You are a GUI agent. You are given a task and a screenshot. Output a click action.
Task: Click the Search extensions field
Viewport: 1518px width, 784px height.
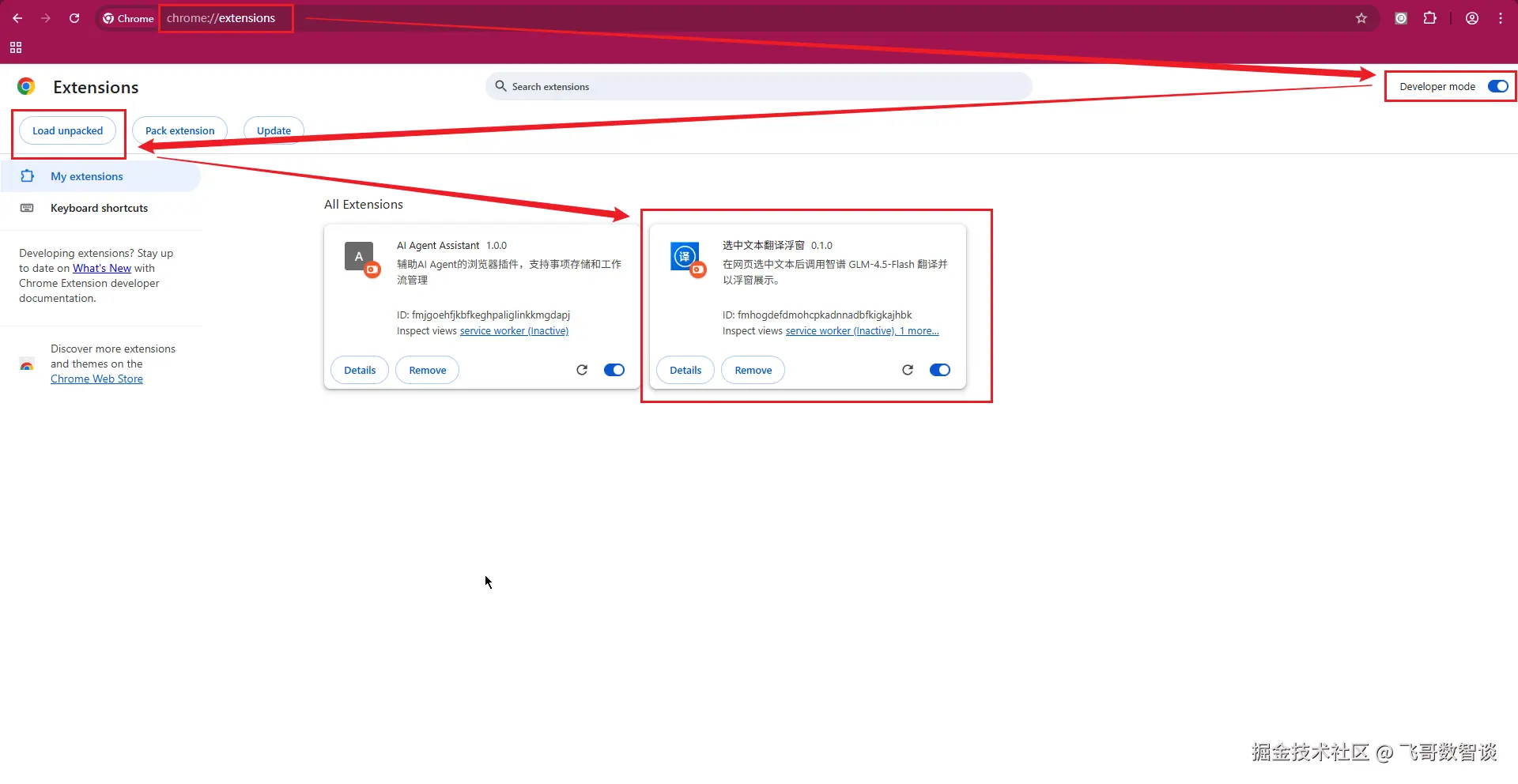759,86
